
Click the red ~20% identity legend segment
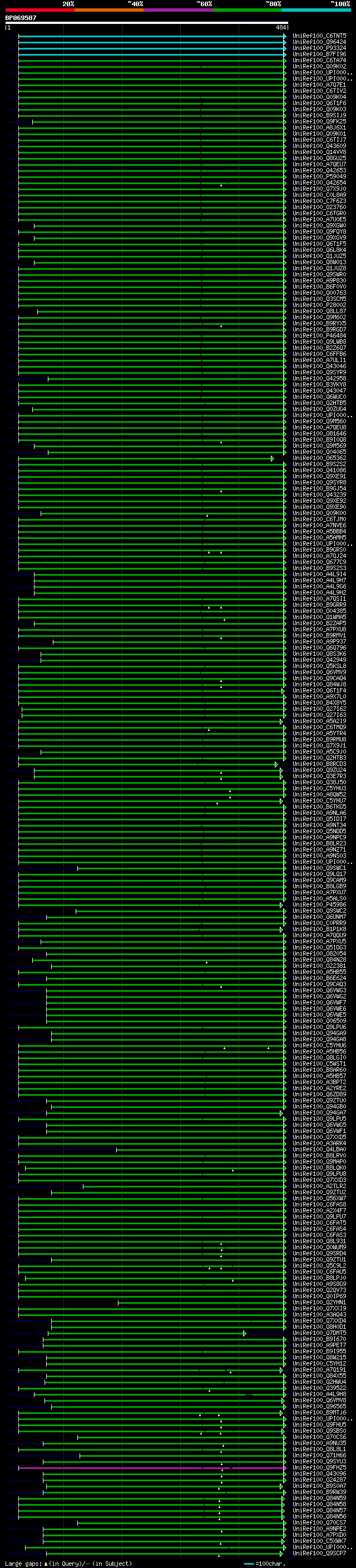click(39, 10)
